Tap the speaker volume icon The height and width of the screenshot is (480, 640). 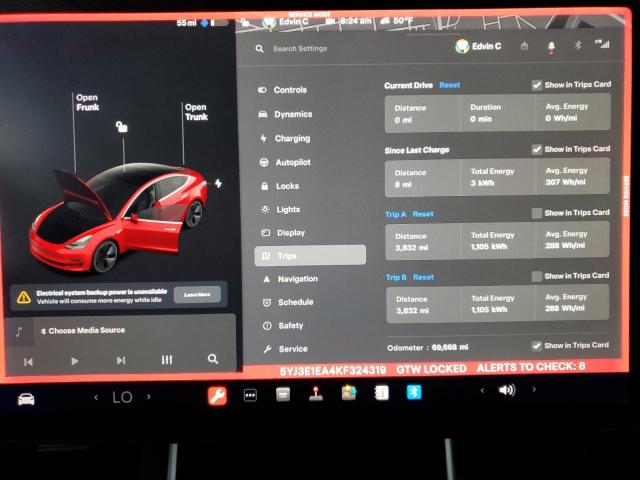click(x=507, y=390)
